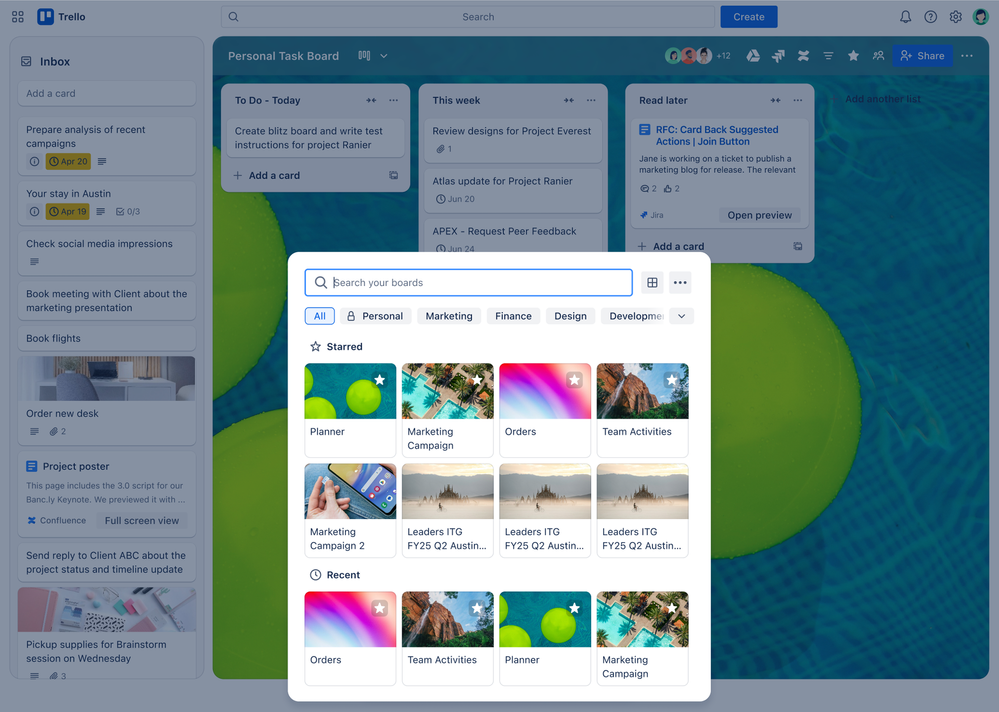Click the board star icon in header
The image size is (999, 712).
tap(853, 56)
